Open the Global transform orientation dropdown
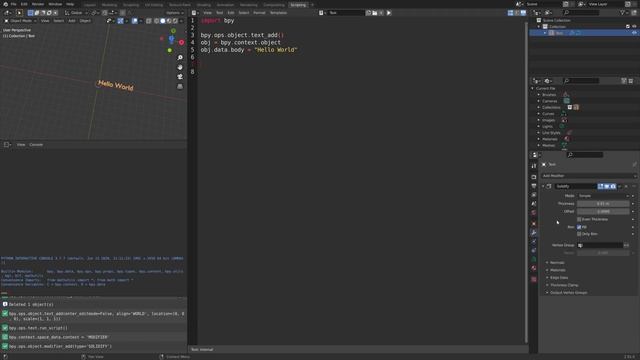Screen dimensions: 640x360 tap(76, 13)
